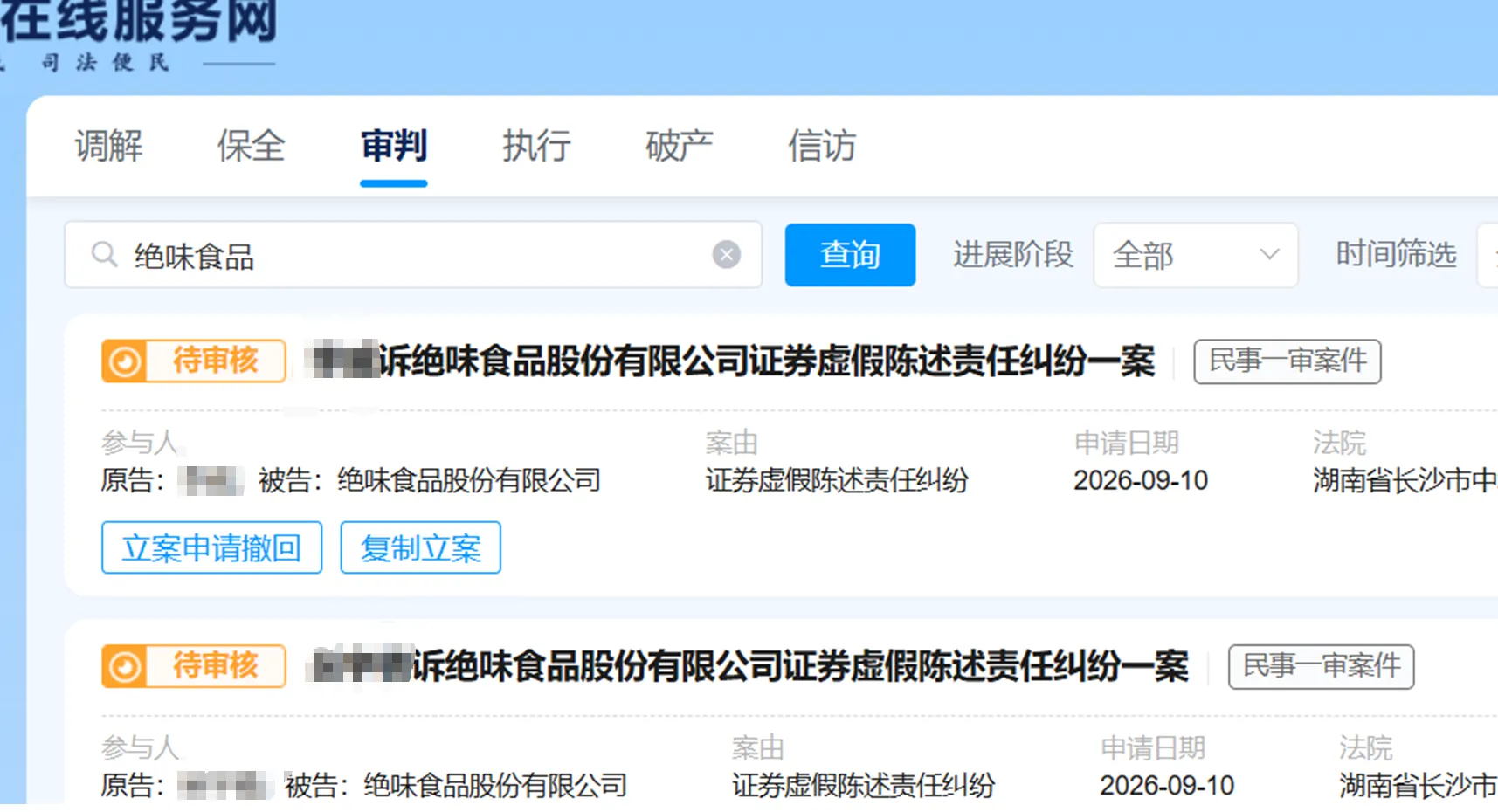Open the 调解 tab
The width and height of the screenshot is (1498, 812).
point(108,146)
